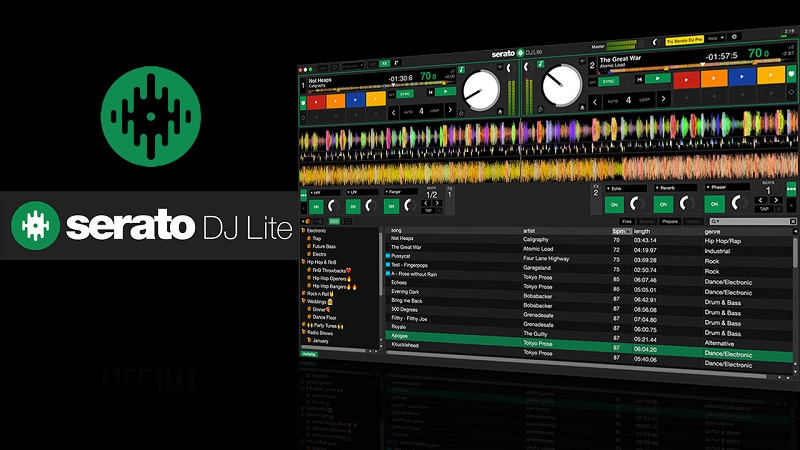Screen dimensions: 800x450
Task: Open the Reverb effect selection dropdown
Action: pyautogui.click(x=676, y=188)
